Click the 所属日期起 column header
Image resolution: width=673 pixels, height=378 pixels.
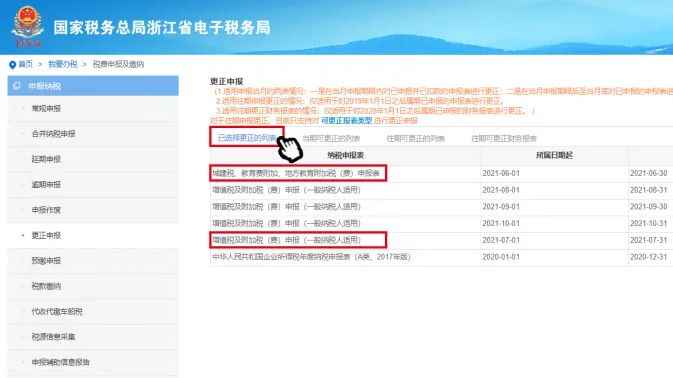click(x=554, y=155)
